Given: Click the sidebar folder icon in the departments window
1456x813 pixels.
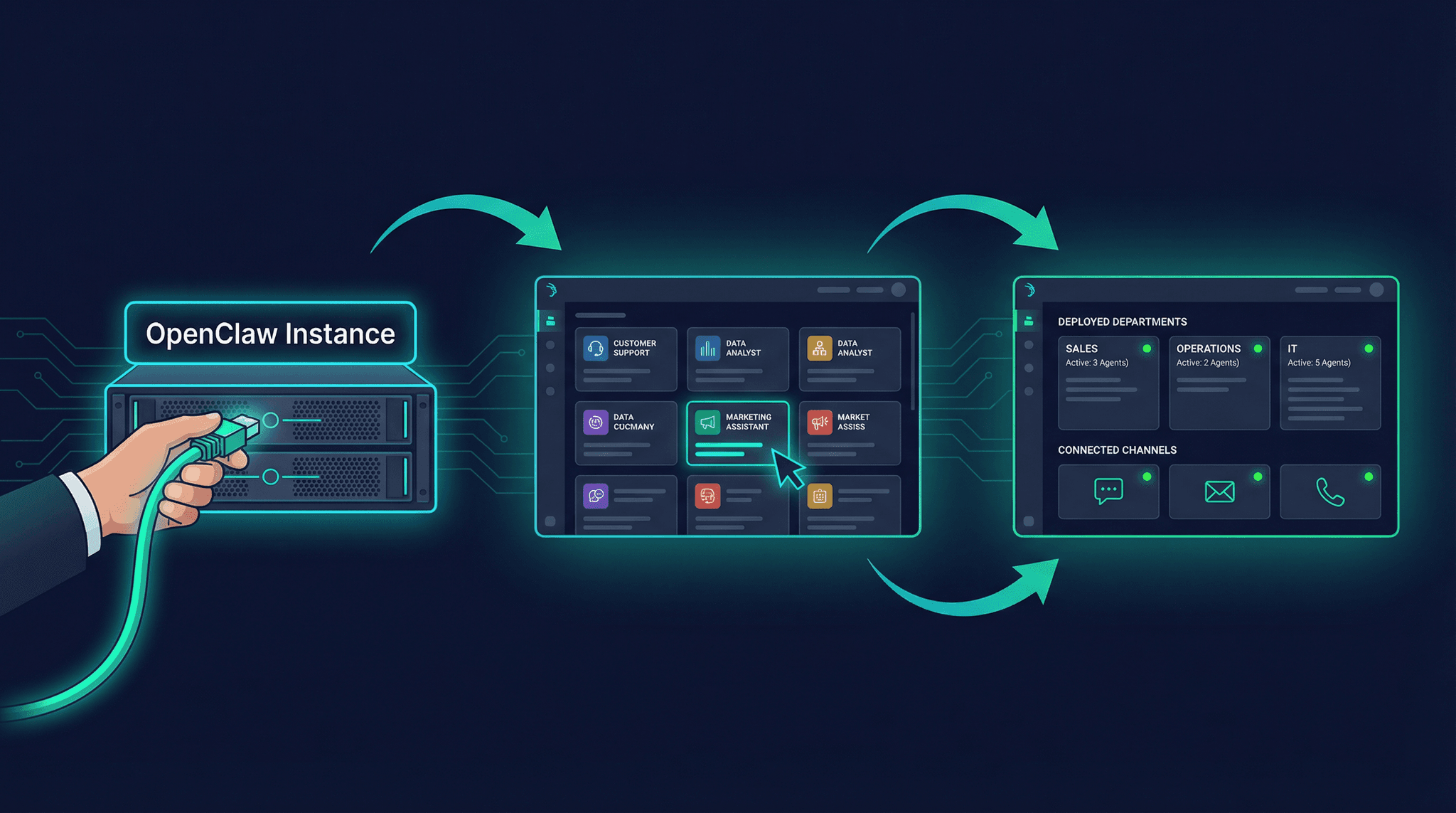Looking at the screenshot, I should click(1028, 322).
